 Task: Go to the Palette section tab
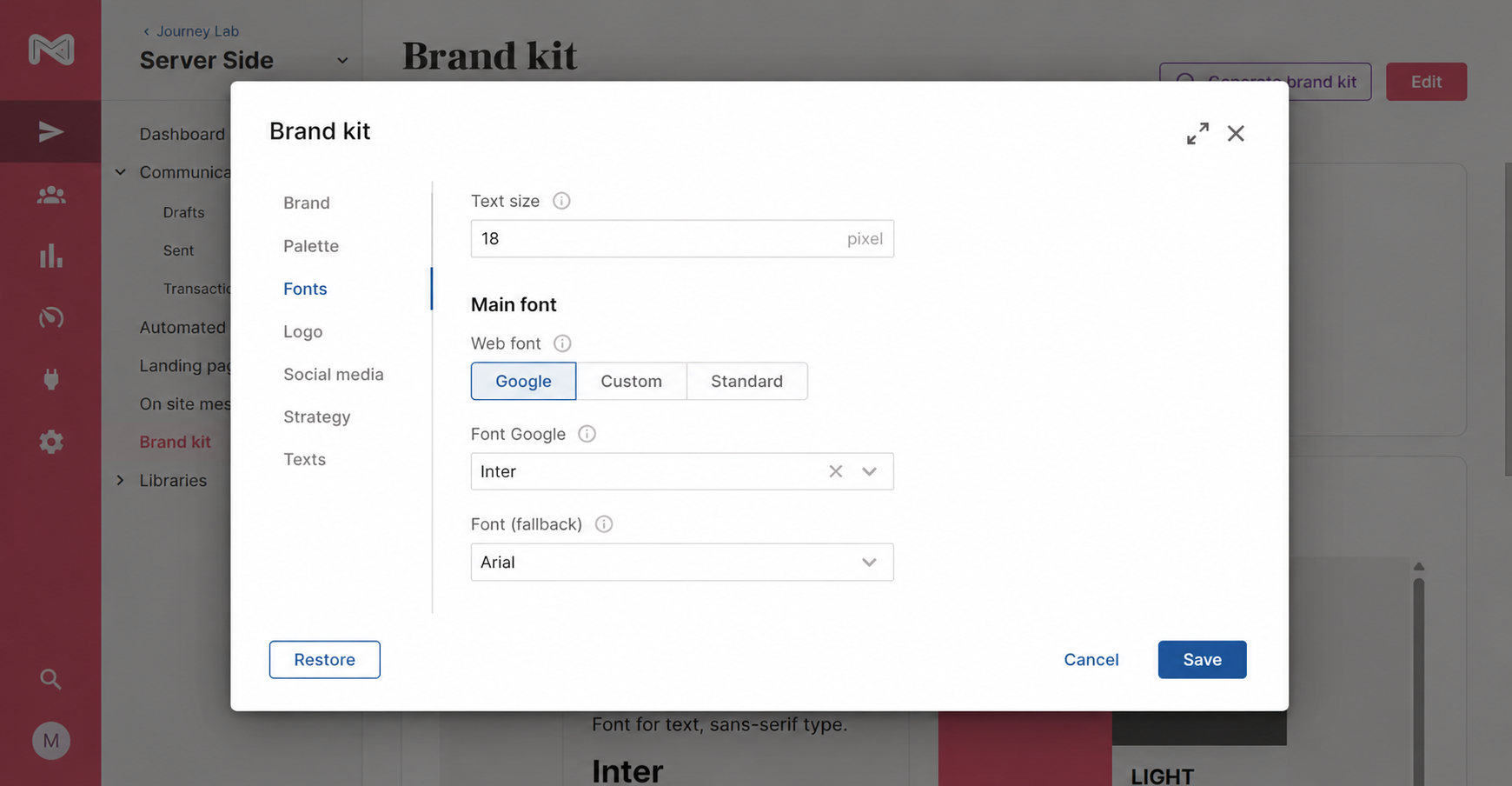coord(311,246)
